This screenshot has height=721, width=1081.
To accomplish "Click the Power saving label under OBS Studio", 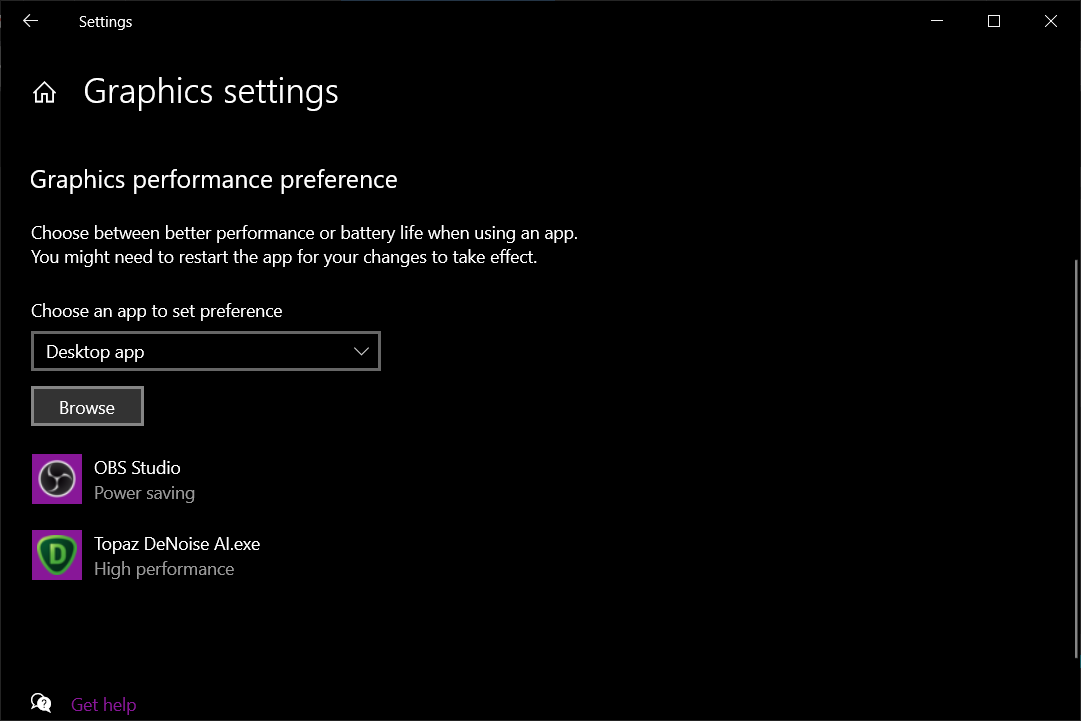I will click(144, 493).
